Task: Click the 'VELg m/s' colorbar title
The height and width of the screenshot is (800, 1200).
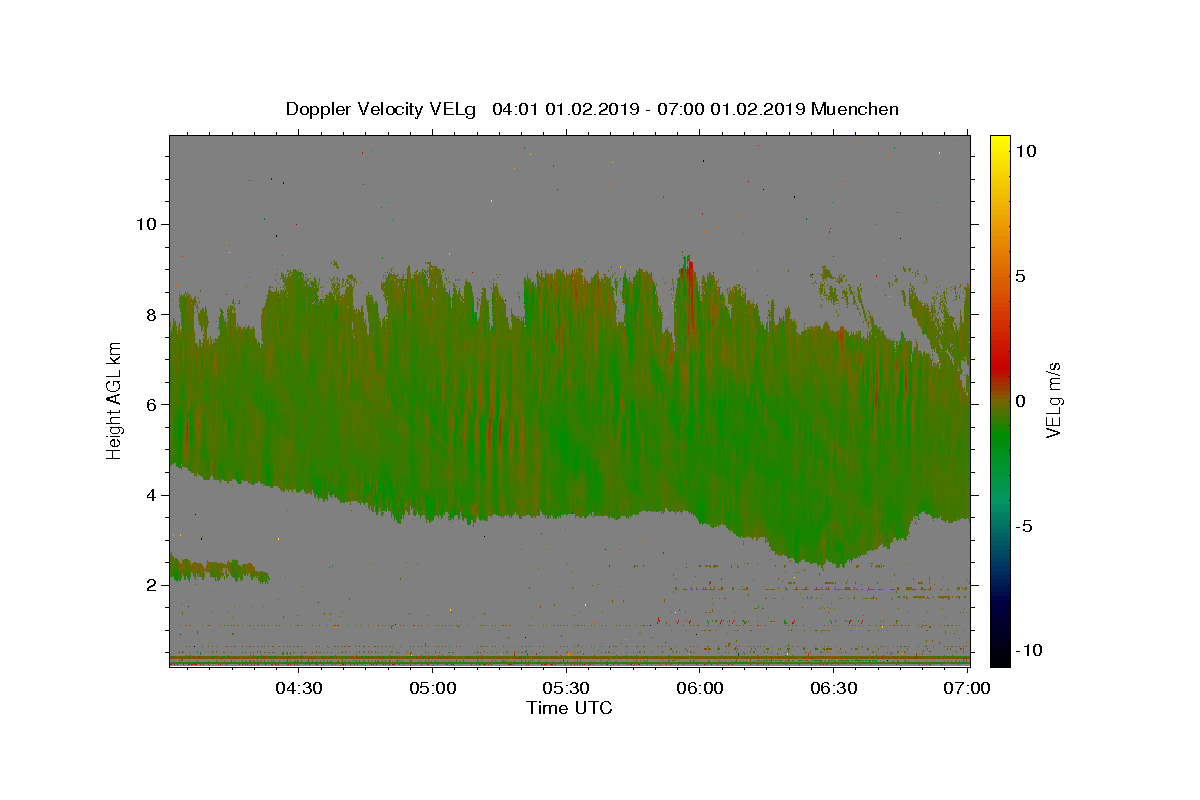Action: (x=1054, y=401)
